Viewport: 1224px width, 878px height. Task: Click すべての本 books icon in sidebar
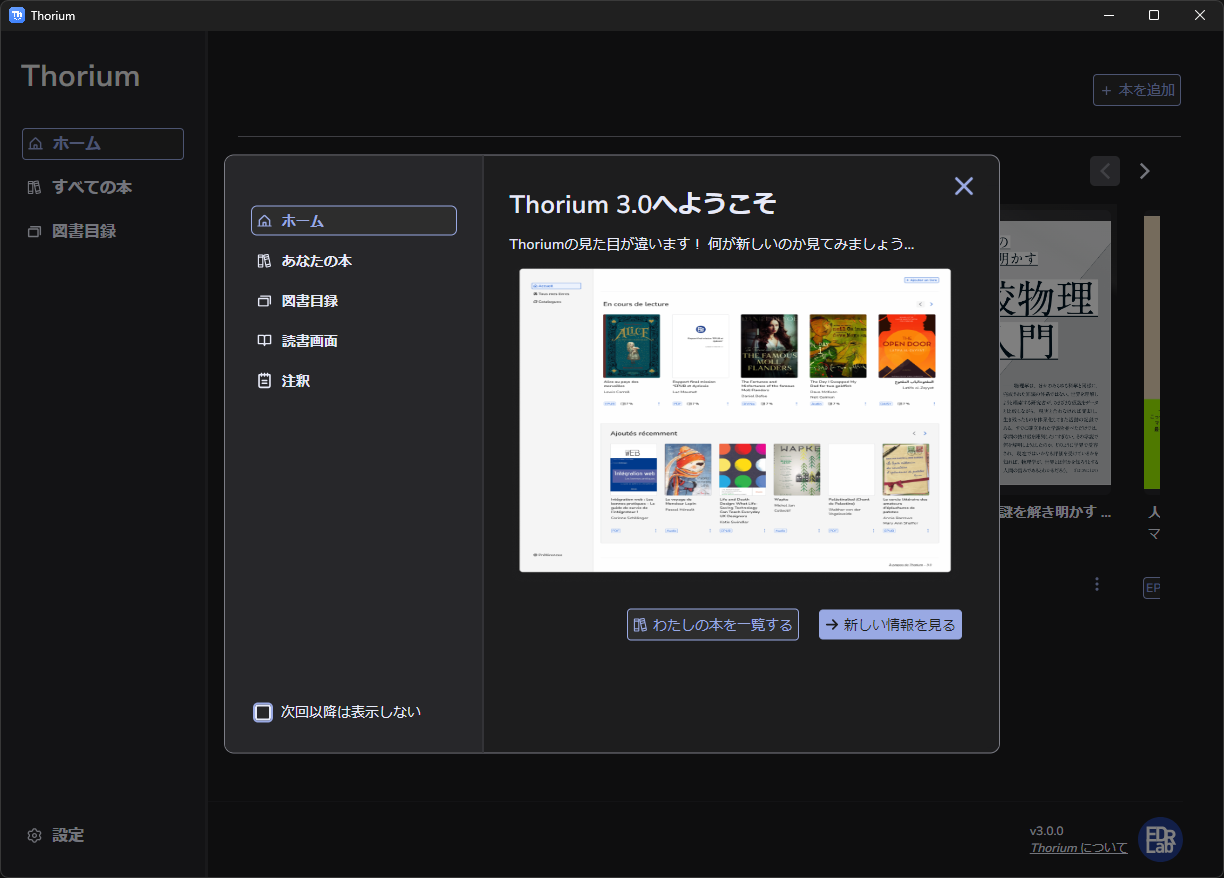point(35,187)
